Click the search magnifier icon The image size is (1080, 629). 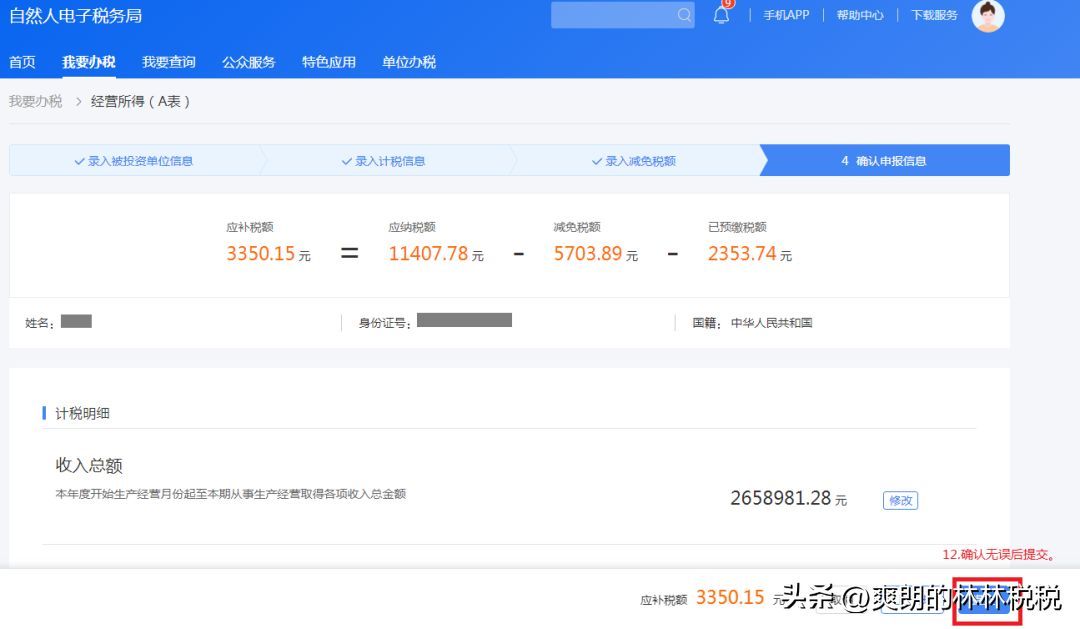pyautogui.click(x=683, y=16)
